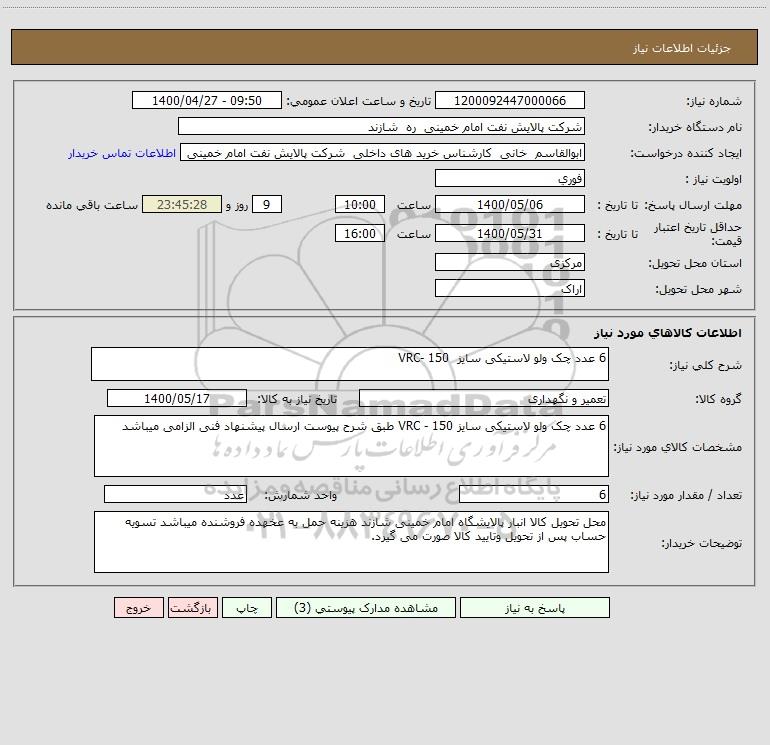Viewport: 770px width, 745px height.
Task: Click the چاپ print button
Action: pyautogui.click(x=247, y=608)
